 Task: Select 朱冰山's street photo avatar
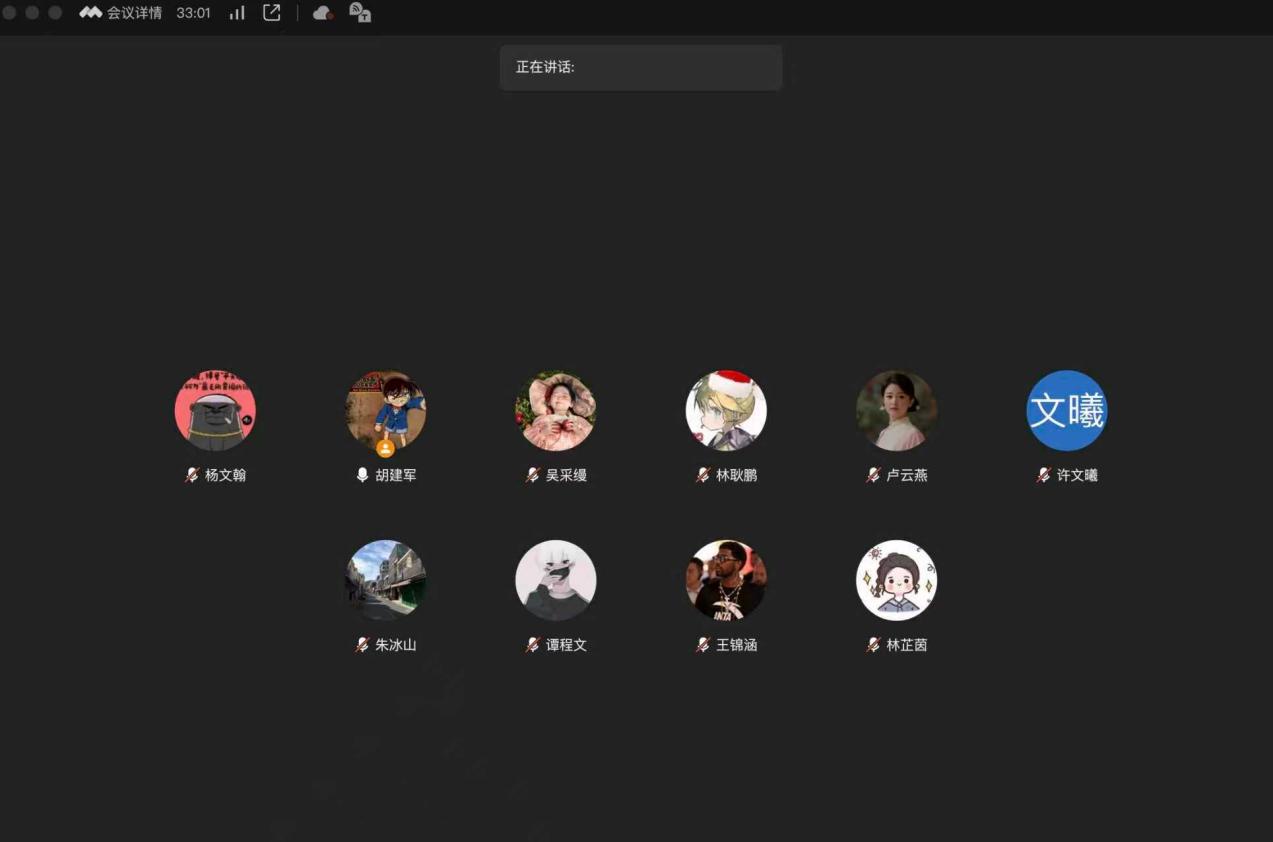(385, 580)
